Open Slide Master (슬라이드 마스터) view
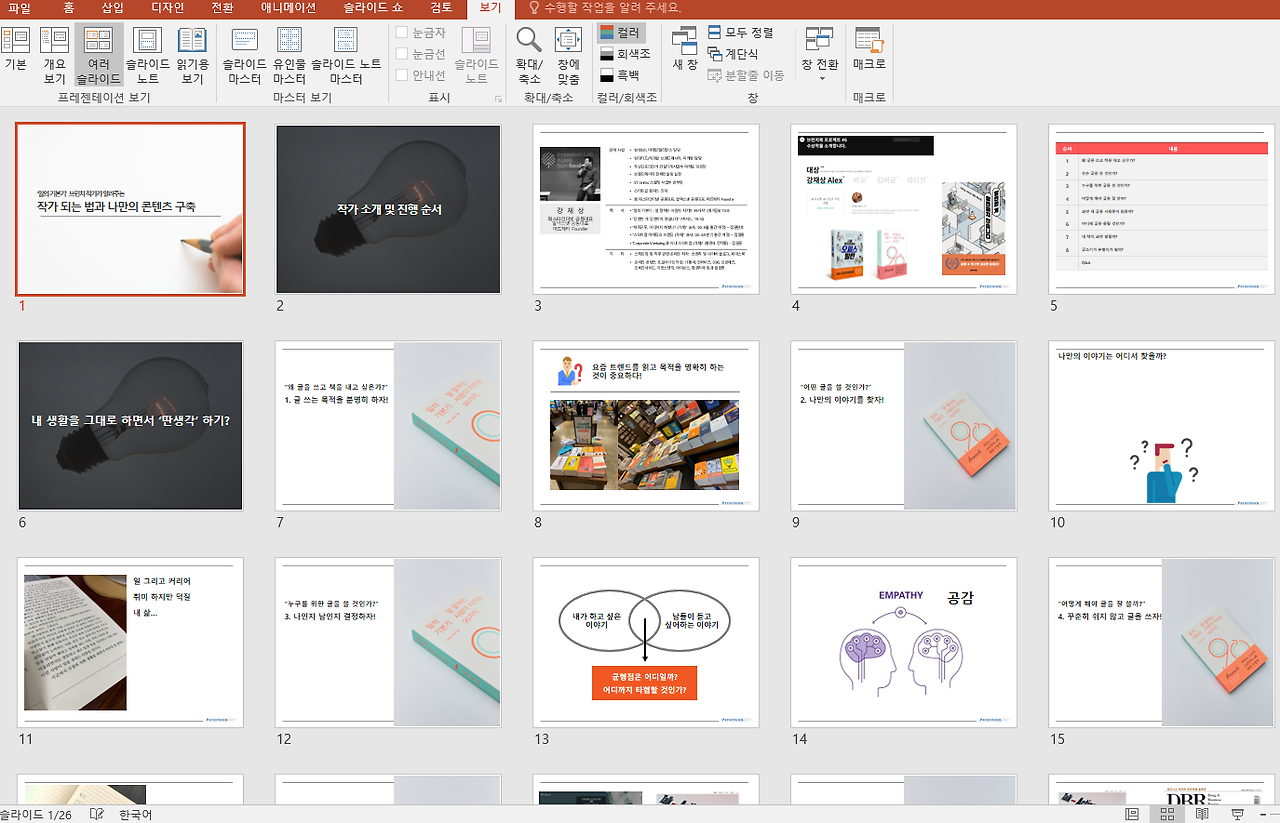Viewport: 1280px width, 823px height. pos(245,55)
